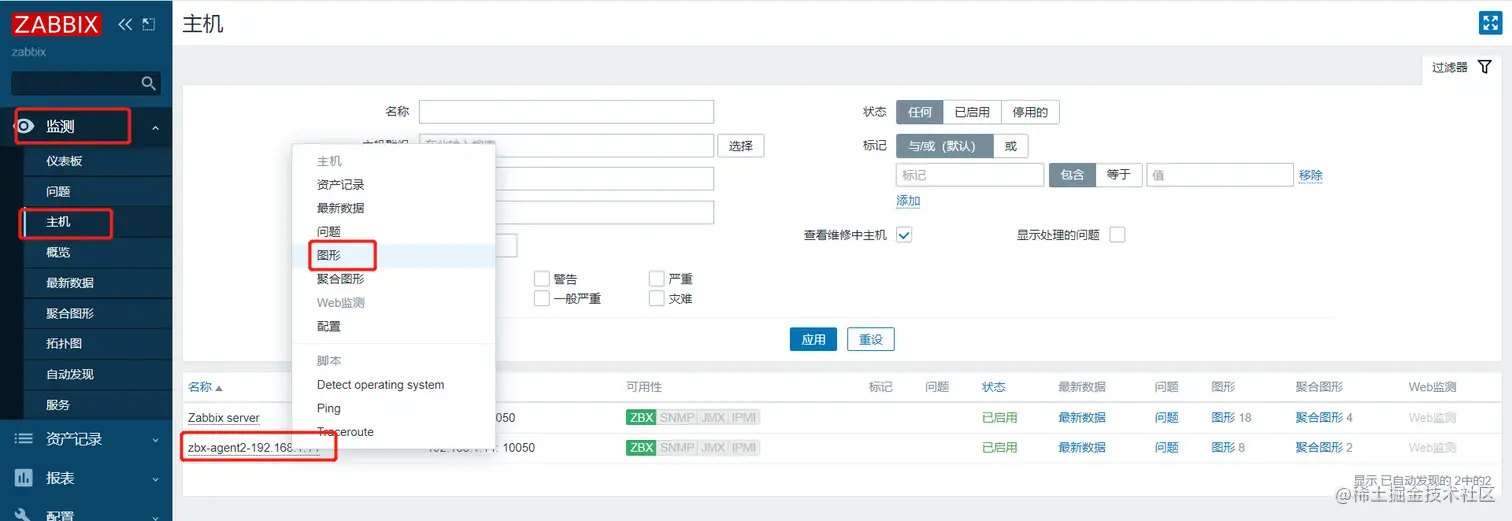1512x521 pixels.
Task: Select 任何 status option
Action: (919, 112)
